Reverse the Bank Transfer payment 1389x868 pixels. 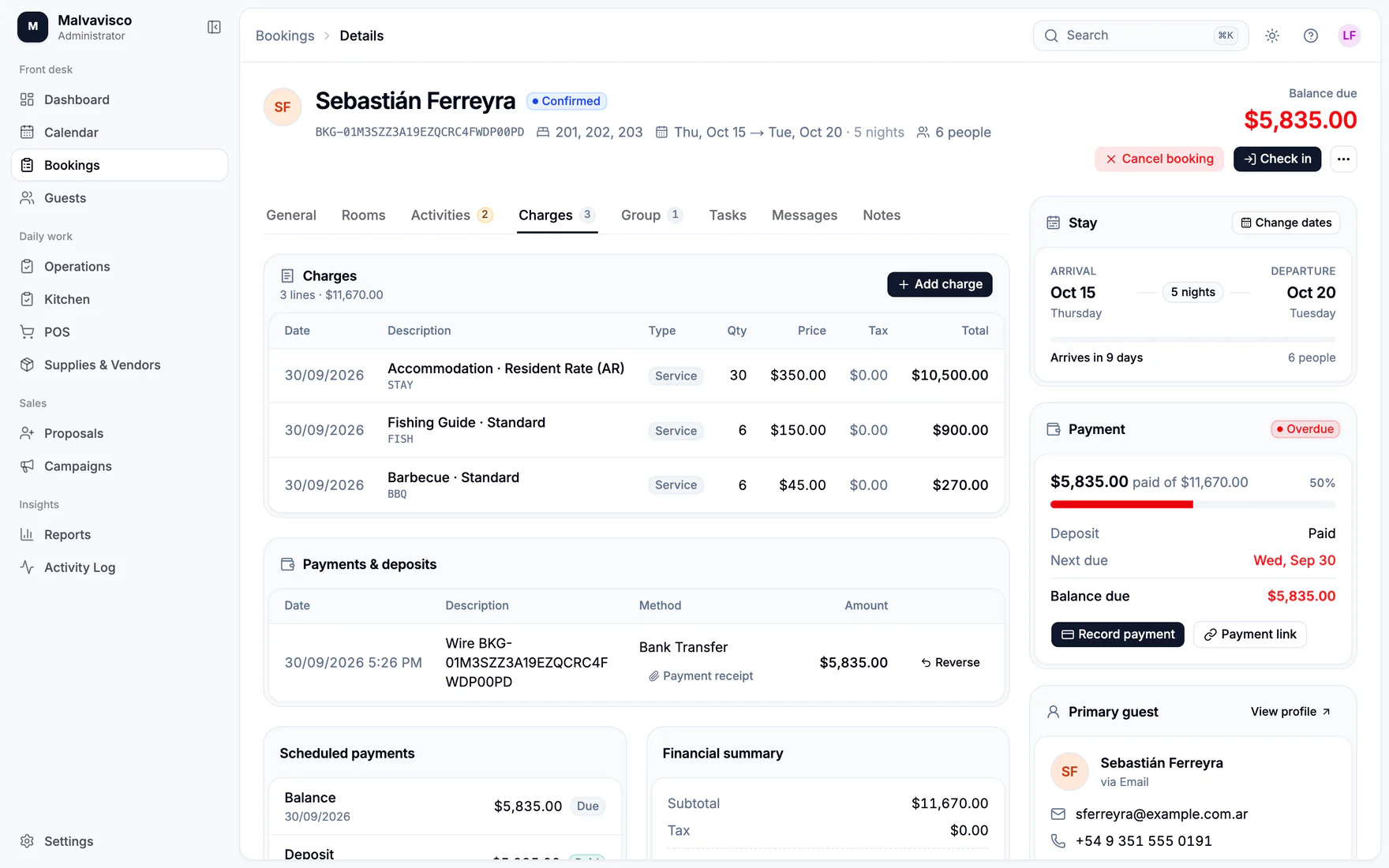tap(950, 663)
